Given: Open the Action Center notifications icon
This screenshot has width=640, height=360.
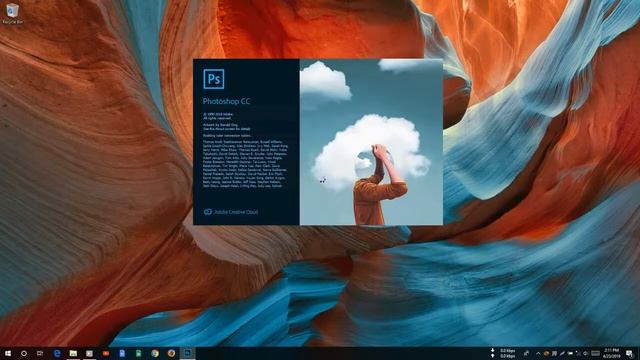Looking at the screenshot, I should click(630, 353).
